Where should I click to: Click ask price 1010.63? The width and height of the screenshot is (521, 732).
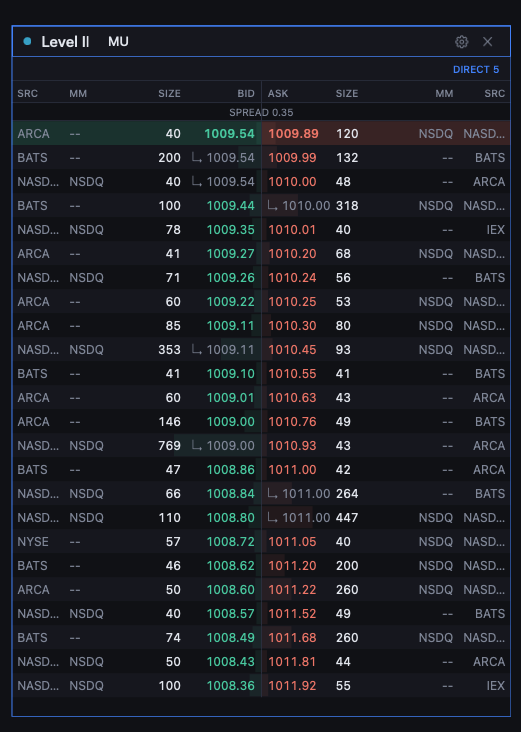[x=292, y=398]
